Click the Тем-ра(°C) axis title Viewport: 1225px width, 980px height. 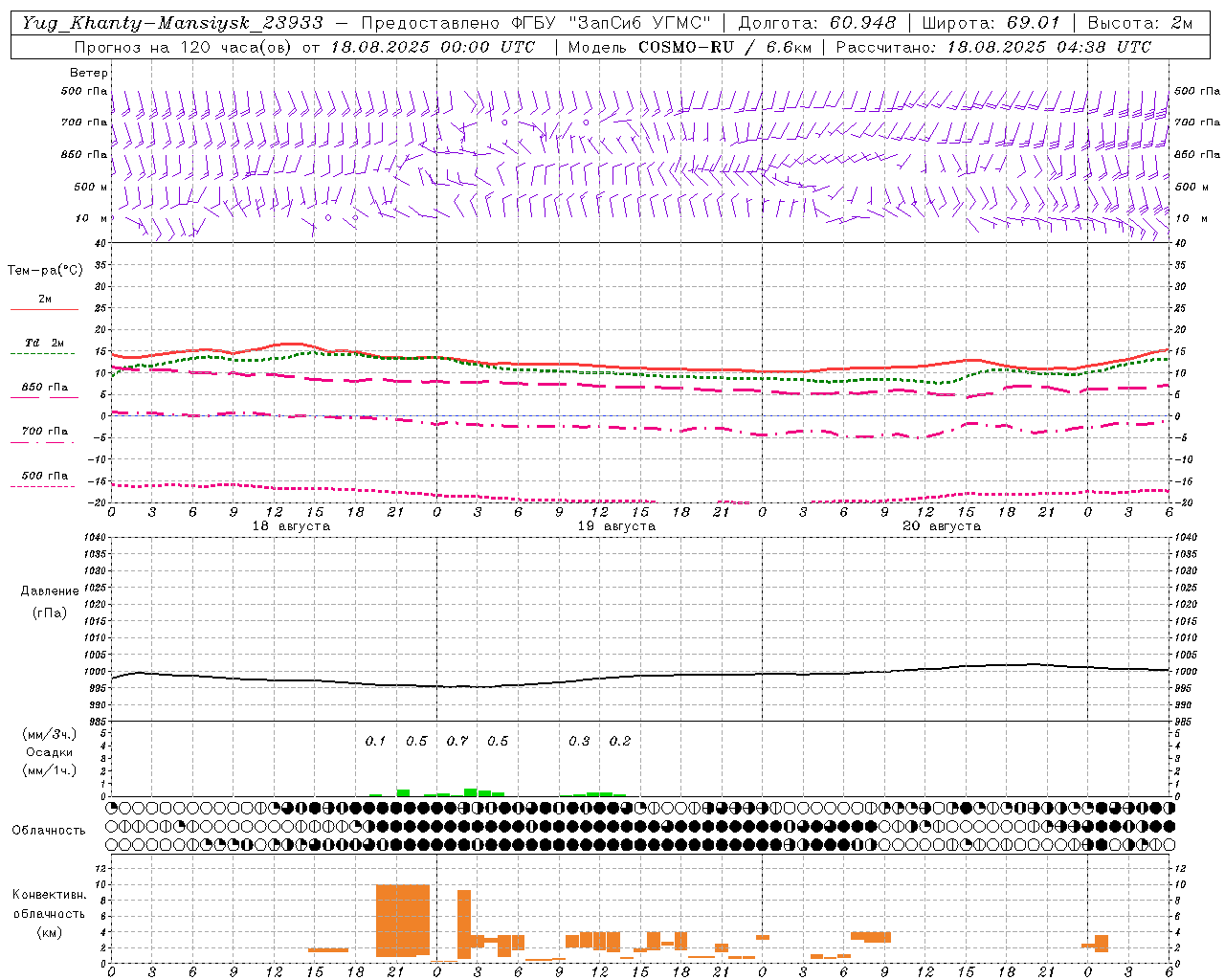pos(45,271)
